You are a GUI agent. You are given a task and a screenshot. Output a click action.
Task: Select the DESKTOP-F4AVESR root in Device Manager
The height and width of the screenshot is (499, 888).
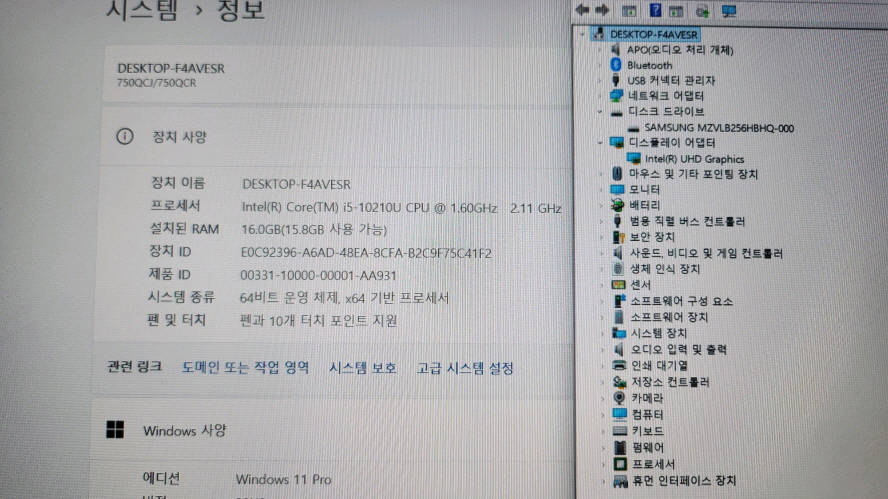point(654,35)
